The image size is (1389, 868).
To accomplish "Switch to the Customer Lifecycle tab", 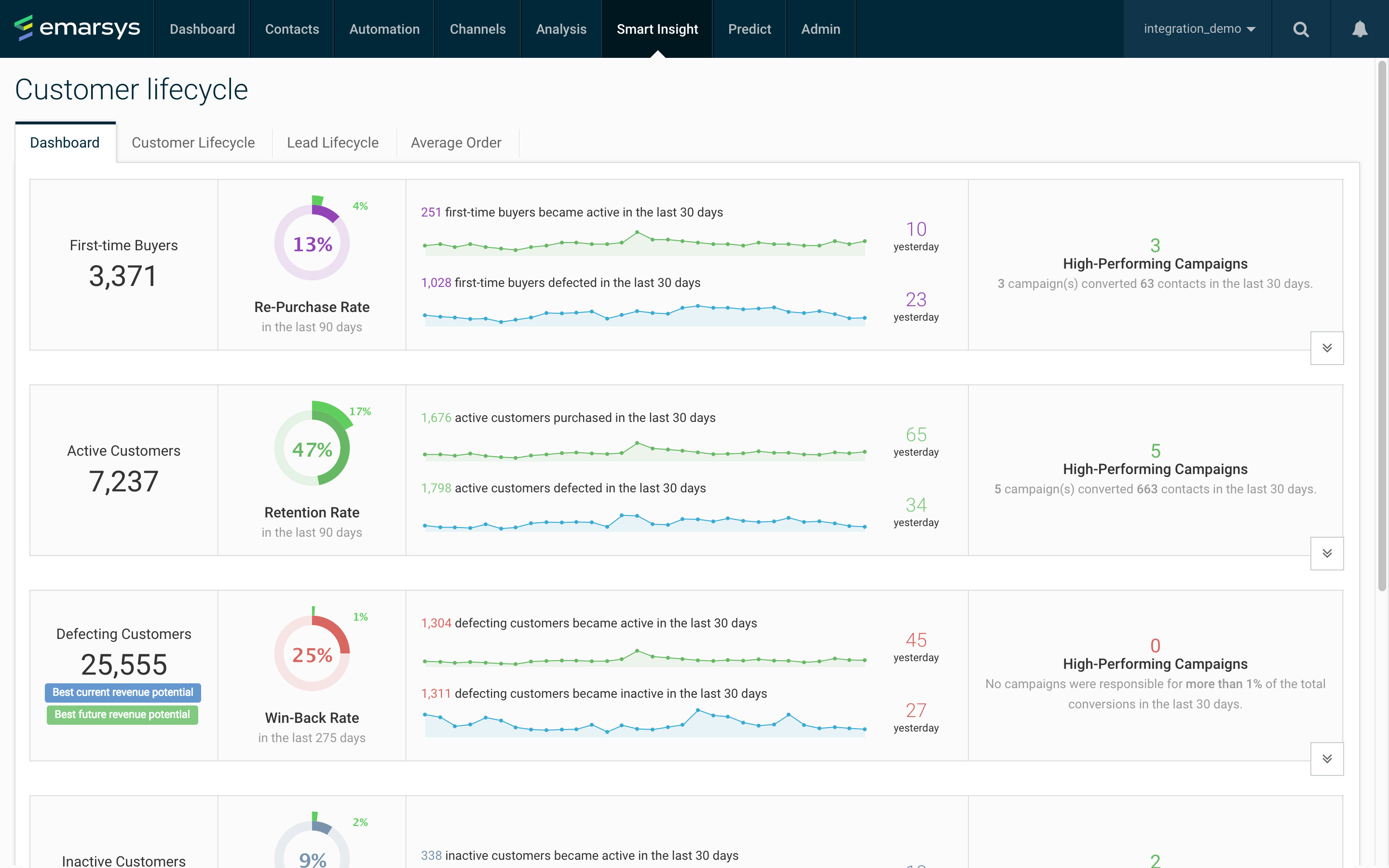I will click(193, 142).
